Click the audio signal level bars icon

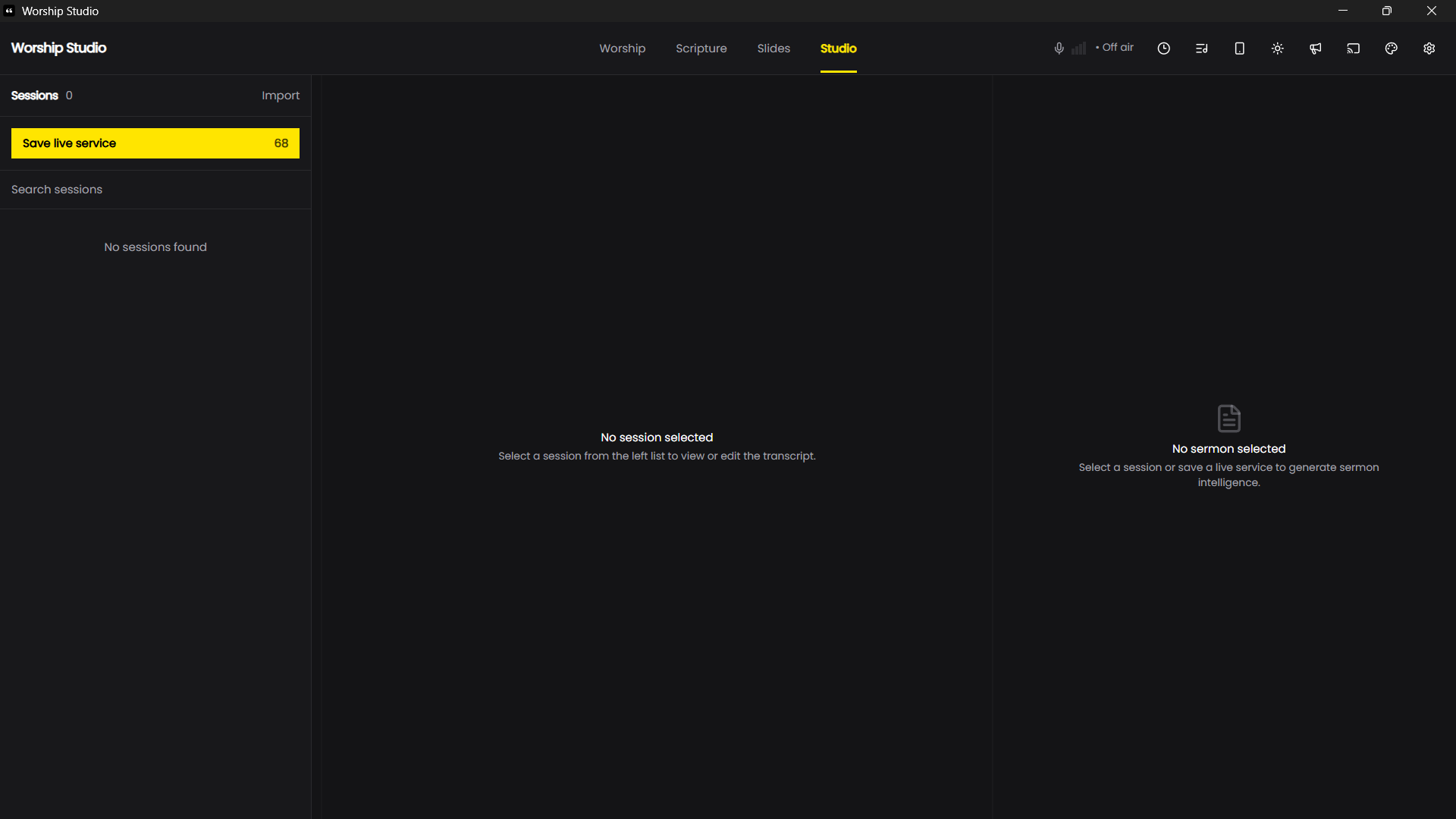point(1078,49)
